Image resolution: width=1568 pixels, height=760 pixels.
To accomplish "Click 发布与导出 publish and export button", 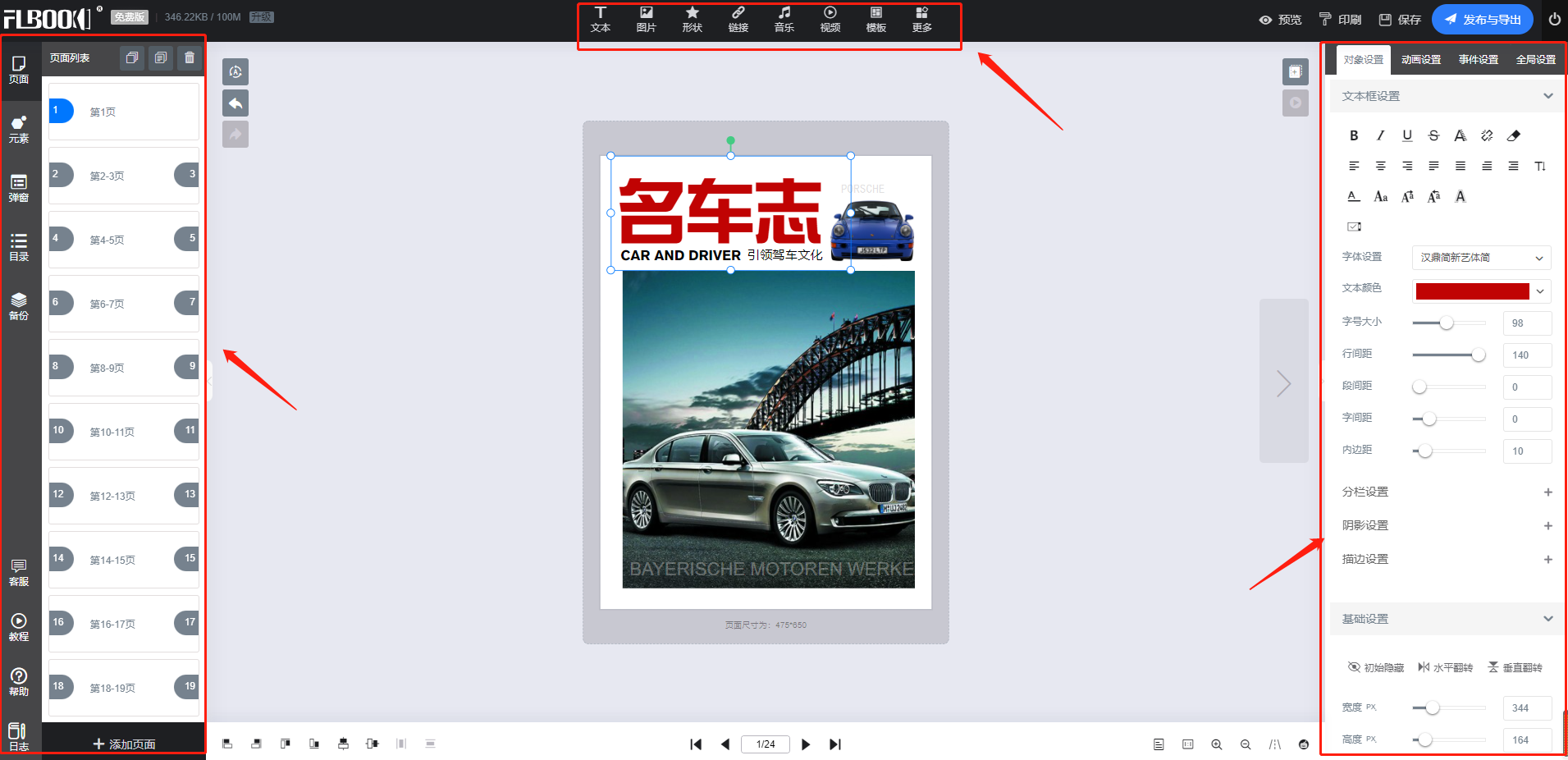I will (1482, 20).
